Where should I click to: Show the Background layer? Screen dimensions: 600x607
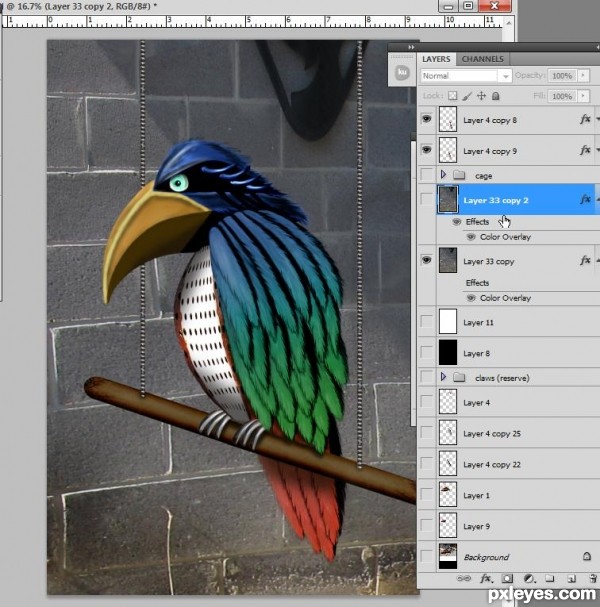pos(427,556)
